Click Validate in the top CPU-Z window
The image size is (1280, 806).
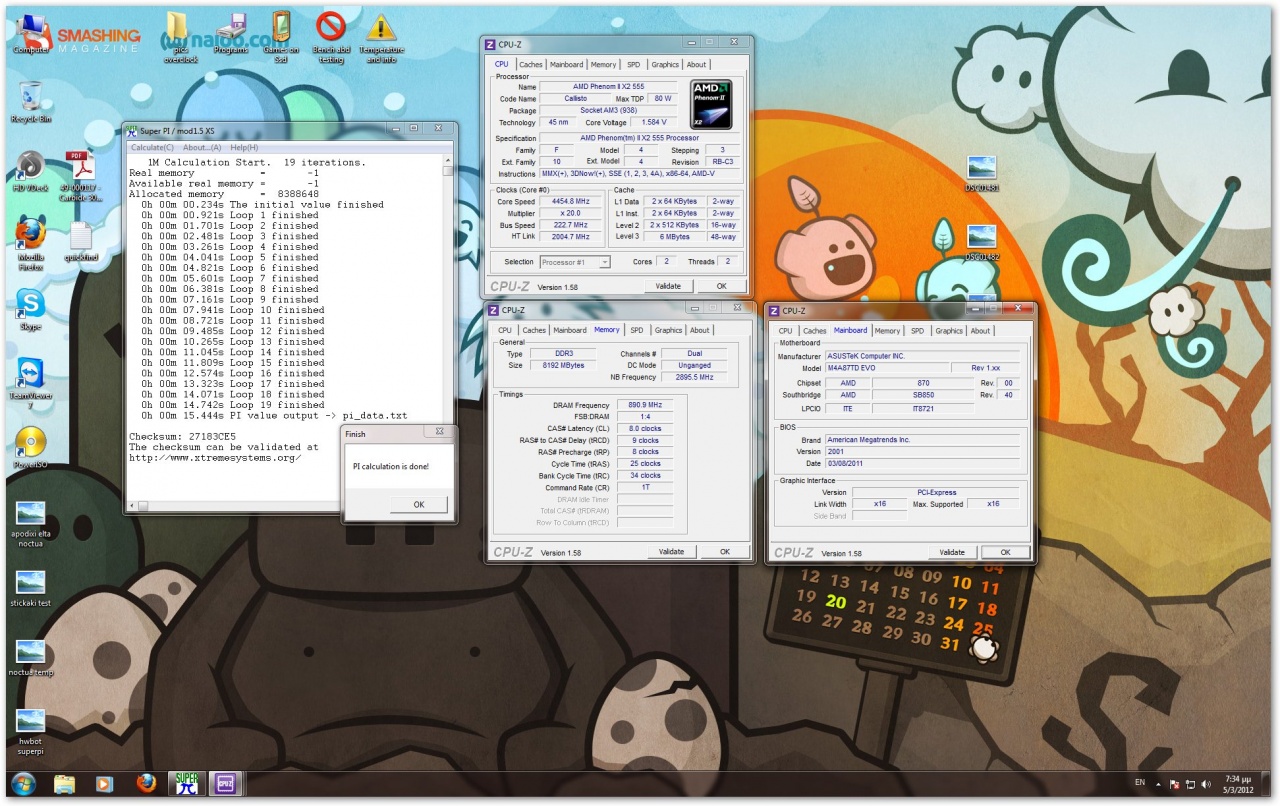pos(668,286)
